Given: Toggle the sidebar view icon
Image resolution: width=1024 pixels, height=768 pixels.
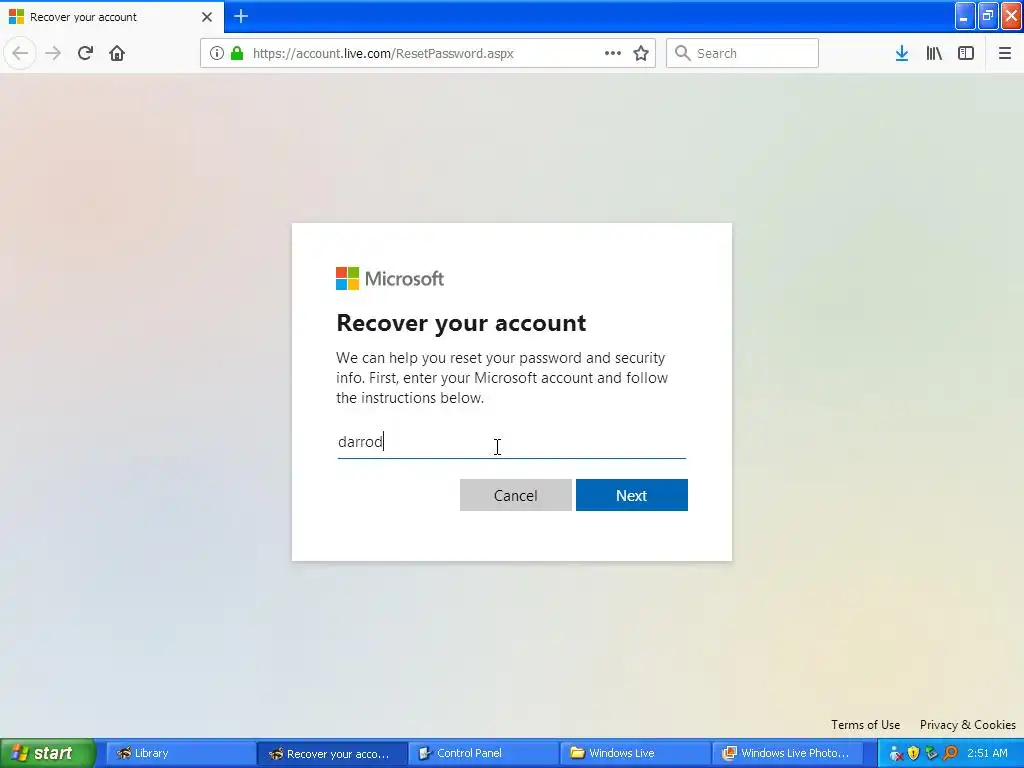Looking at the screenshot, I should [x=966, y=53].
